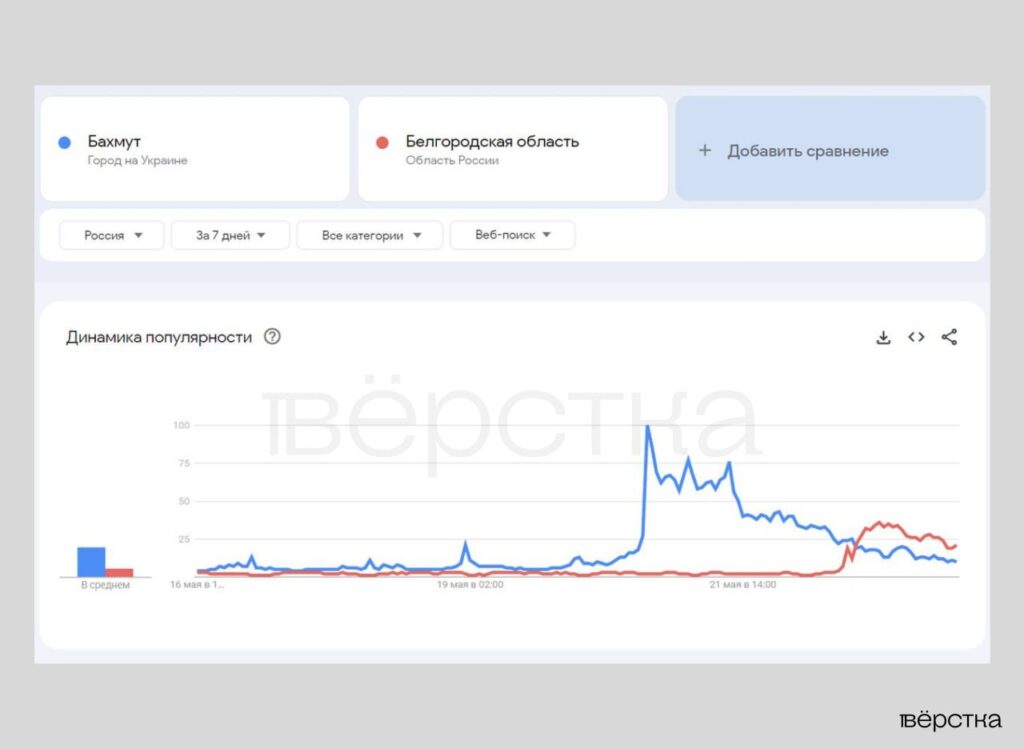This screenshot has height=749, width=1024.
Task: Click the download chart icon
Action: point(883,337)
